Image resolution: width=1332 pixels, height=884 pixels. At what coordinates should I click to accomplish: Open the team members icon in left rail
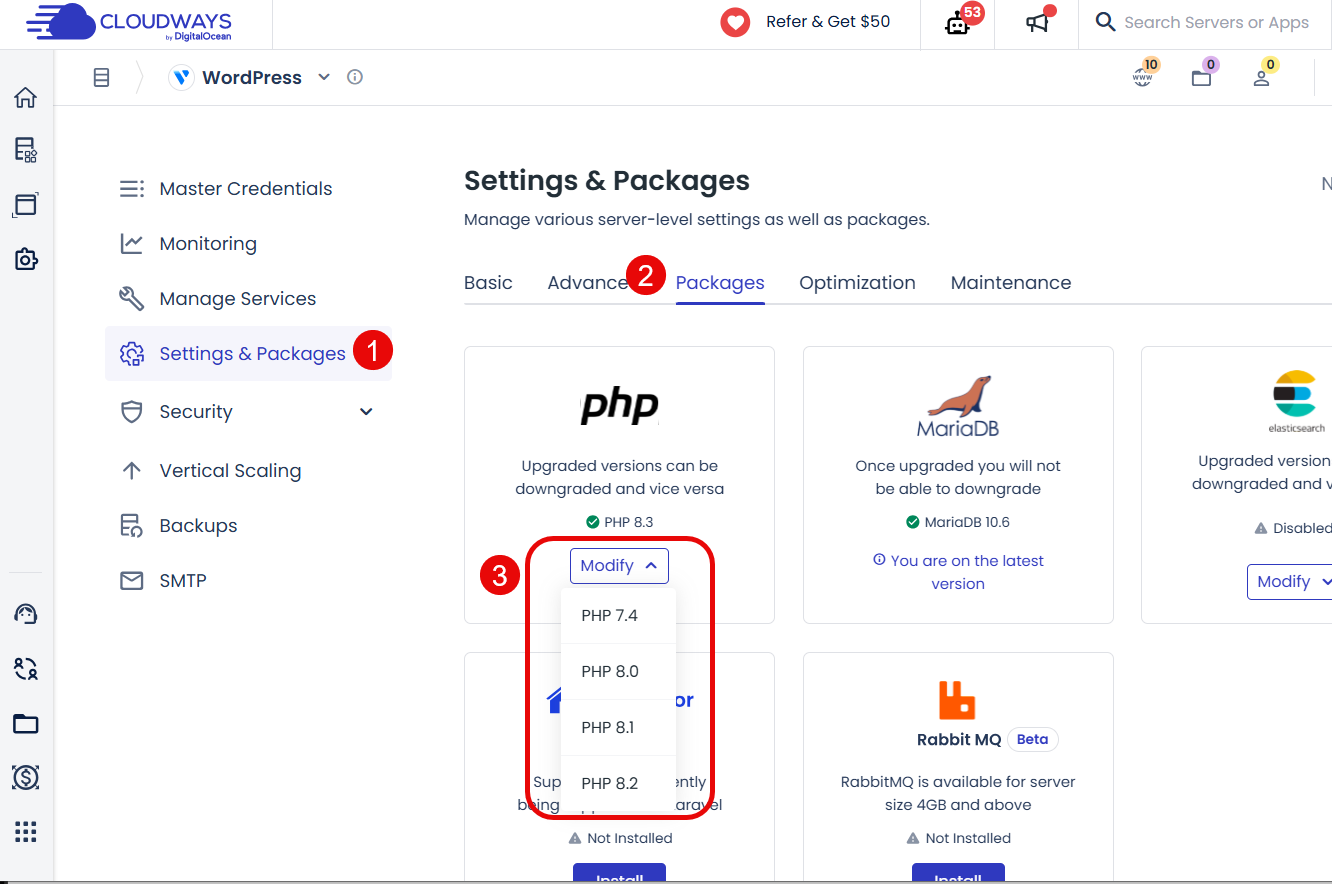click(26, 669)
